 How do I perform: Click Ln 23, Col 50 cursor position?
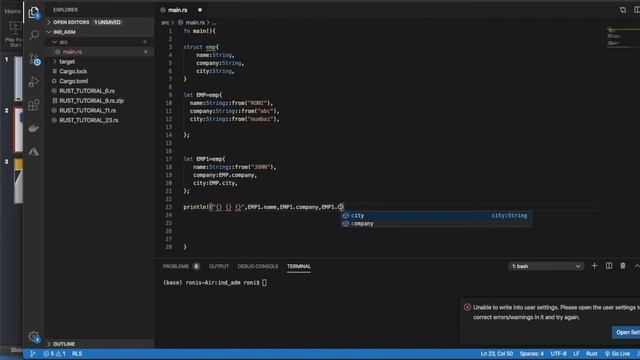pos(496,353)
